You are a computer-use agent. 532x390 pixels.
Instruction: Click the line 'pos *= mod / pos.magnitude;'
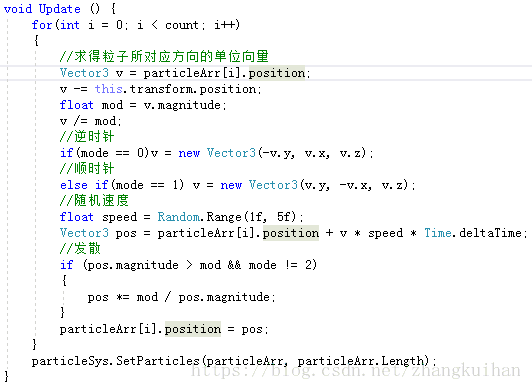[182, 297]
